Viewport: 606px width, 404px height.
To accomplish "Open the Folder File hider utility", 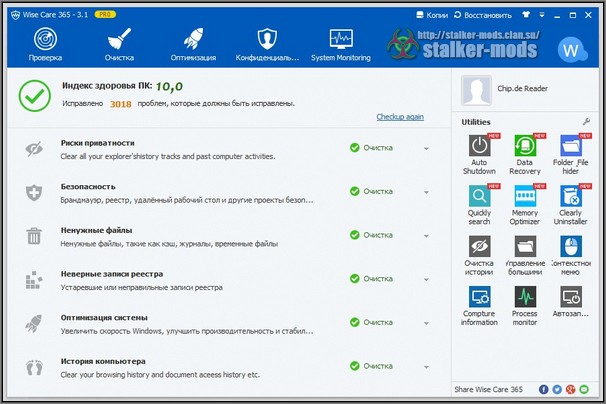I will pos(571,154).
